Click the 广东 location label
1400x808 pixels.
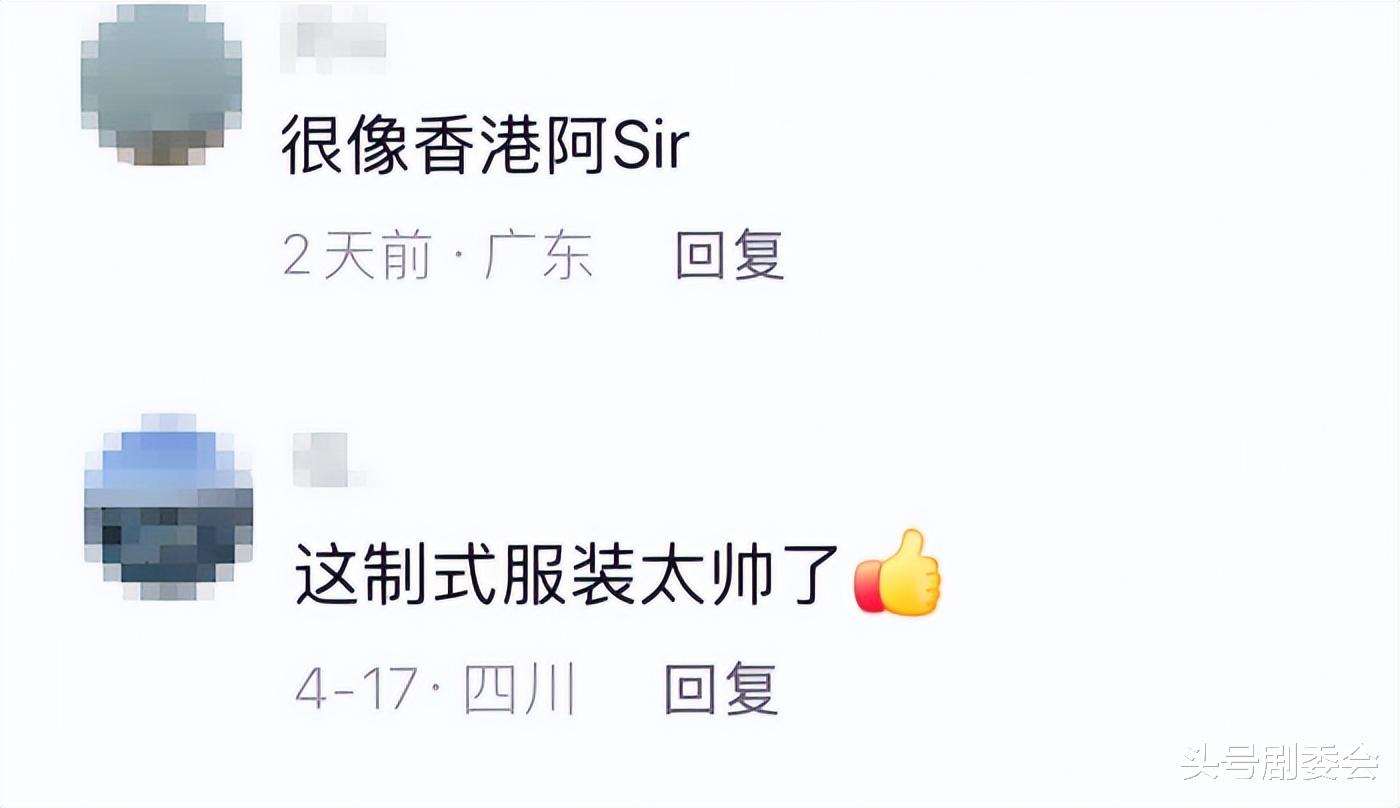(538, 256)
